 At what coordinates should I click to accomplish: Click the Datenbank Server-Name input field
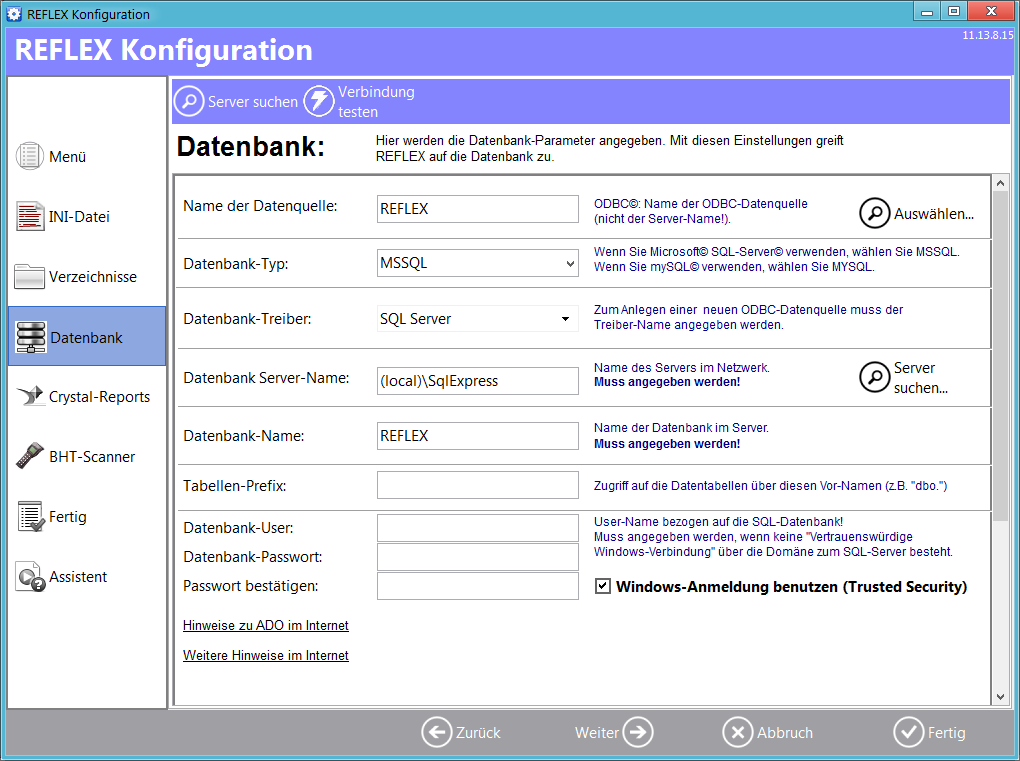click(x=477, y=380)
